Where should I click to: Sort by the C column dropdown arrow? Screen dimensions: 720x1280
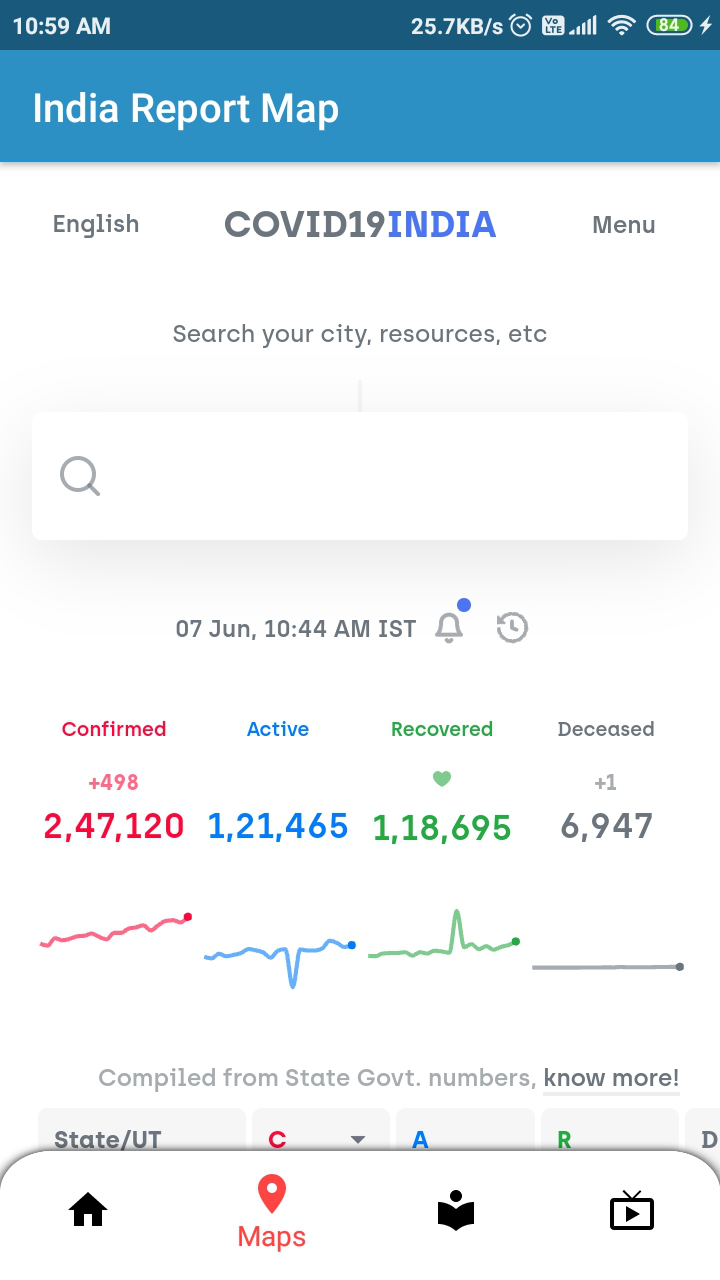point(357,1139)
